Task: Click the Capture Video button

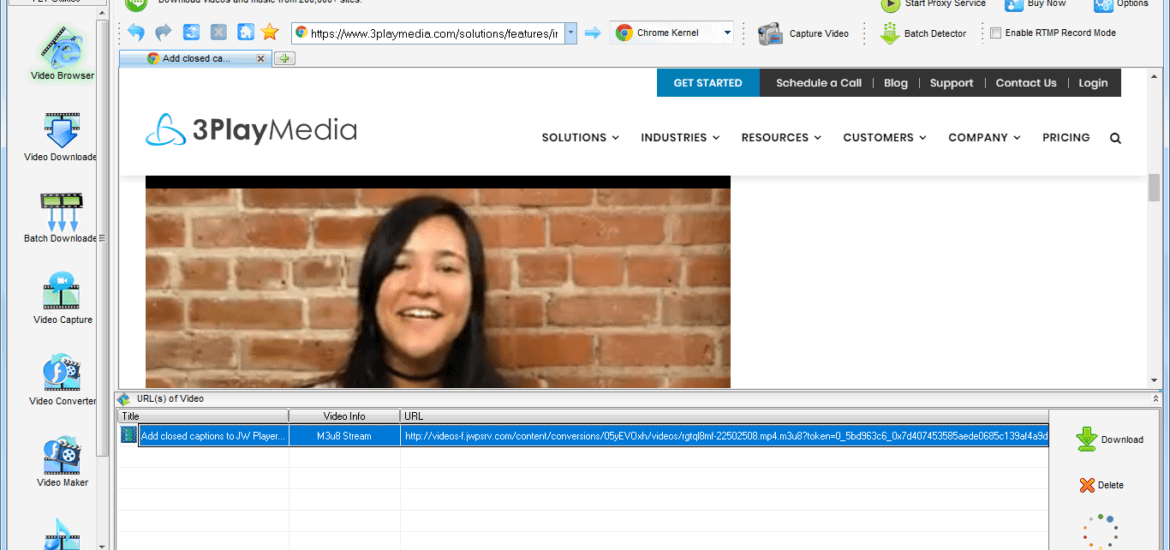Action: 804,34
